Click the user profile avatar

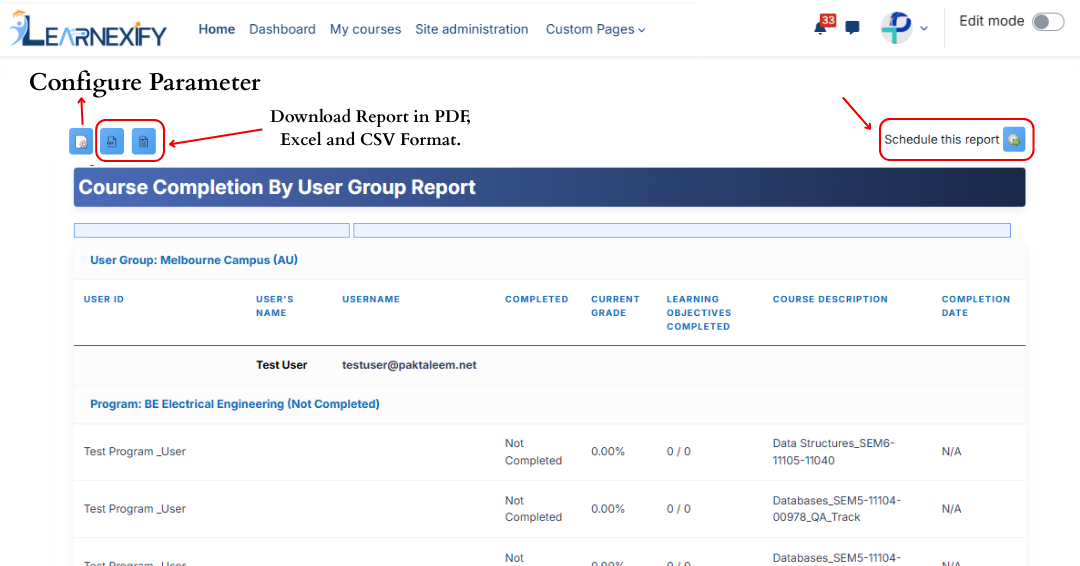[896, 28]
